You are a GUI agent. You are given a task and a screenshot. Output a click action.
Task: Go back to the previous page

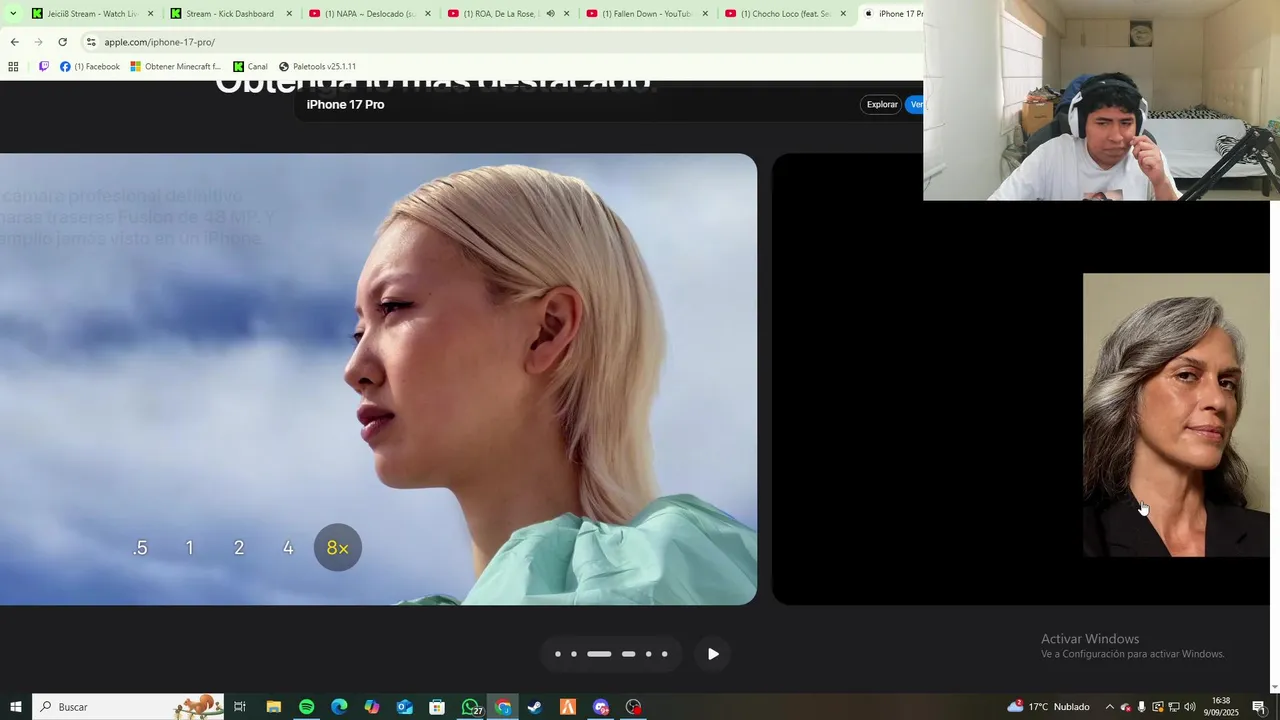[x=14, y=42]
